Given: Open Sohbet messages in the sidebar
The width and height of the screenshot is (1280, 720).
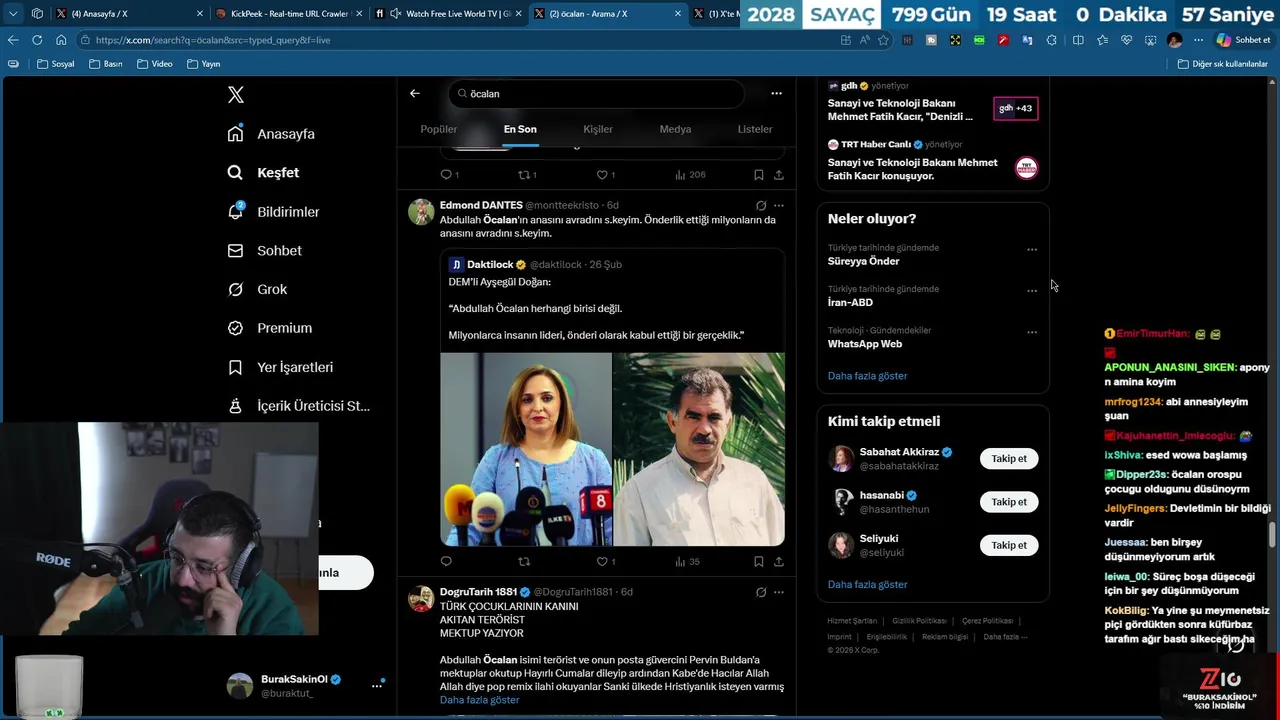Looking at the screenshot, I should pos(264,251).
